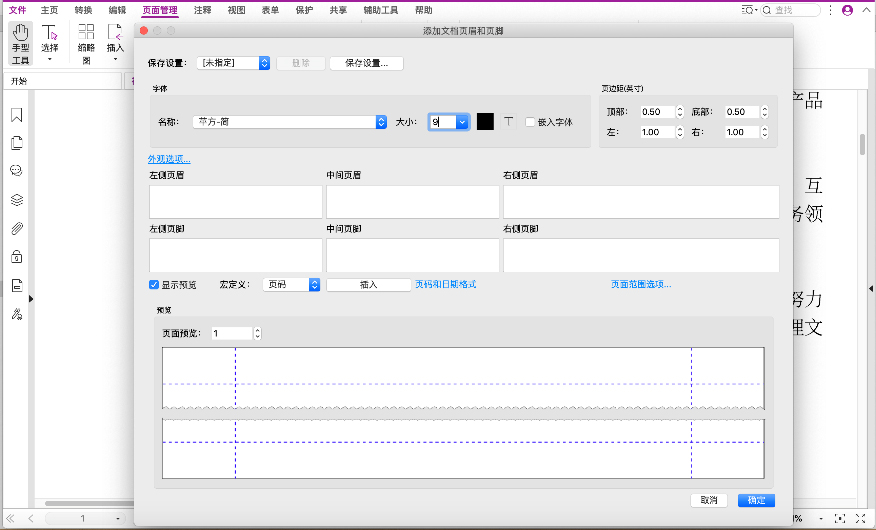This screenshot has height=530, width=876.
Task: Click the 确定 button
Action: click(x=756, y=500)
